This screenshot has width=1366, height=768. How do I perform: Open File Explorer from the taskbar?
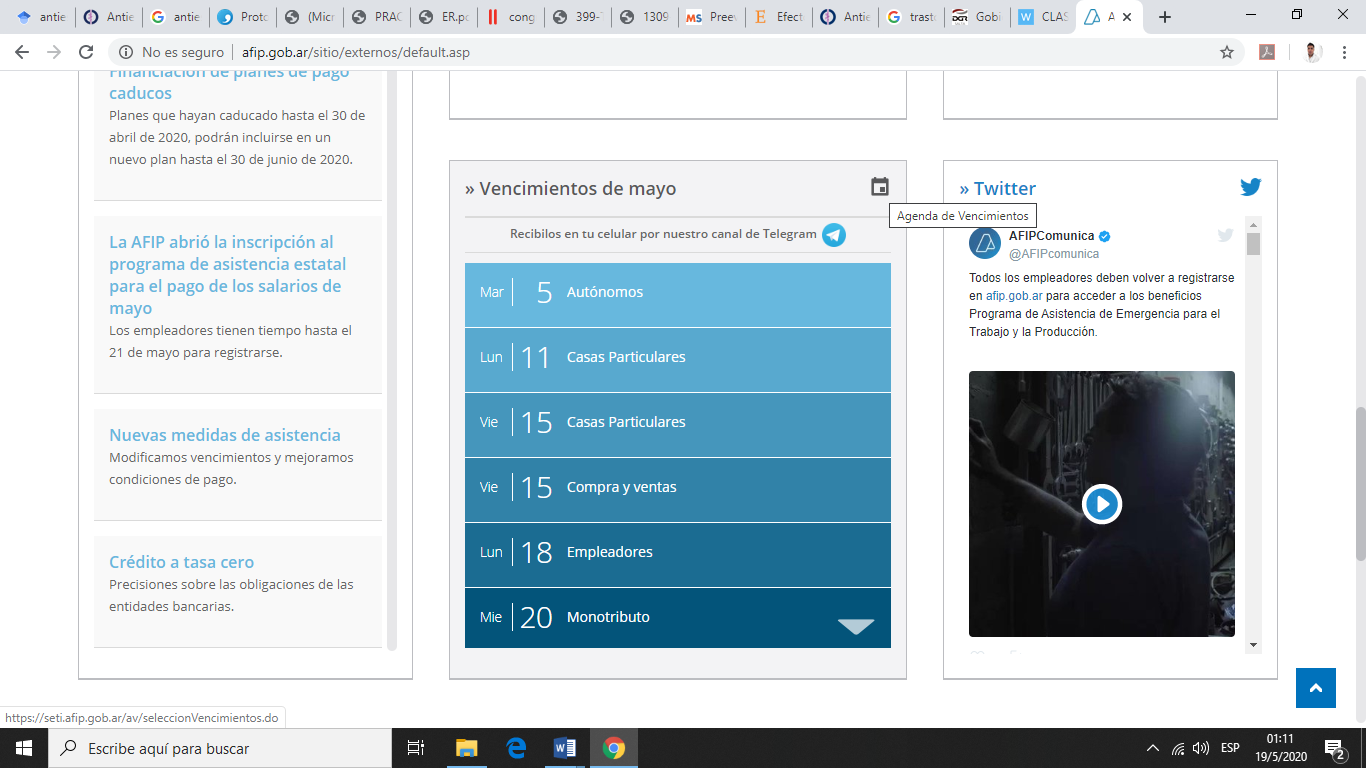click(x=467, y=748)
